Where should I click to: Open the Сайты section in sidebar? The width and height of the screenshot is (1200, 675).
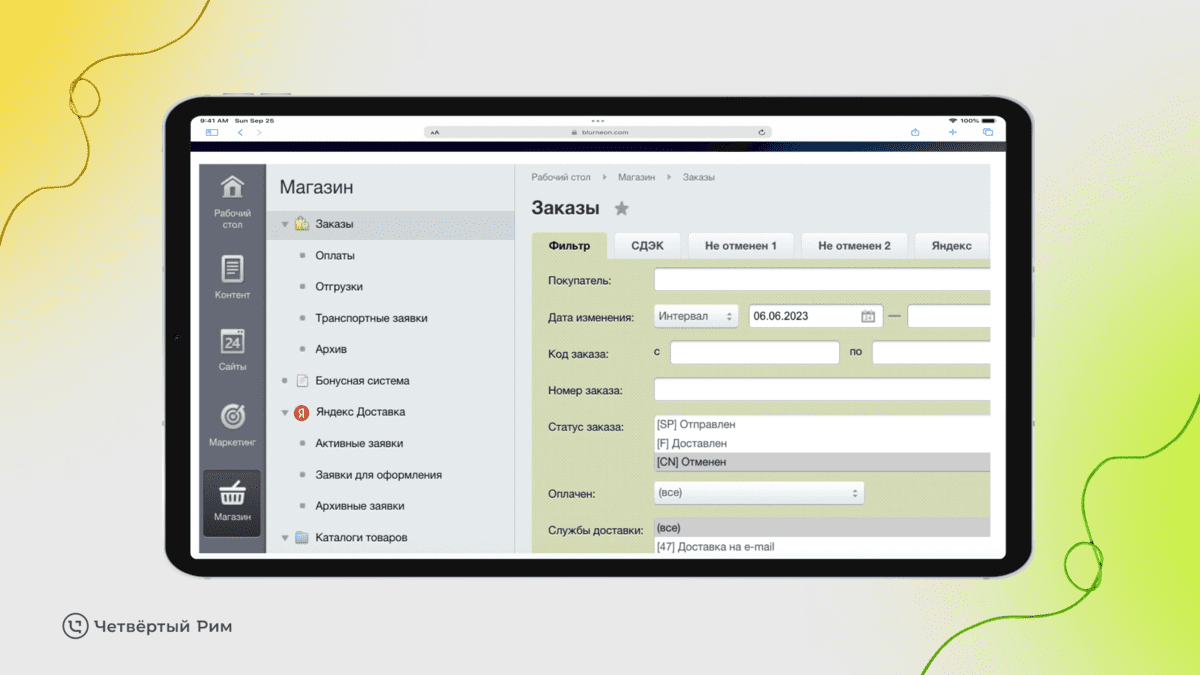232,349
